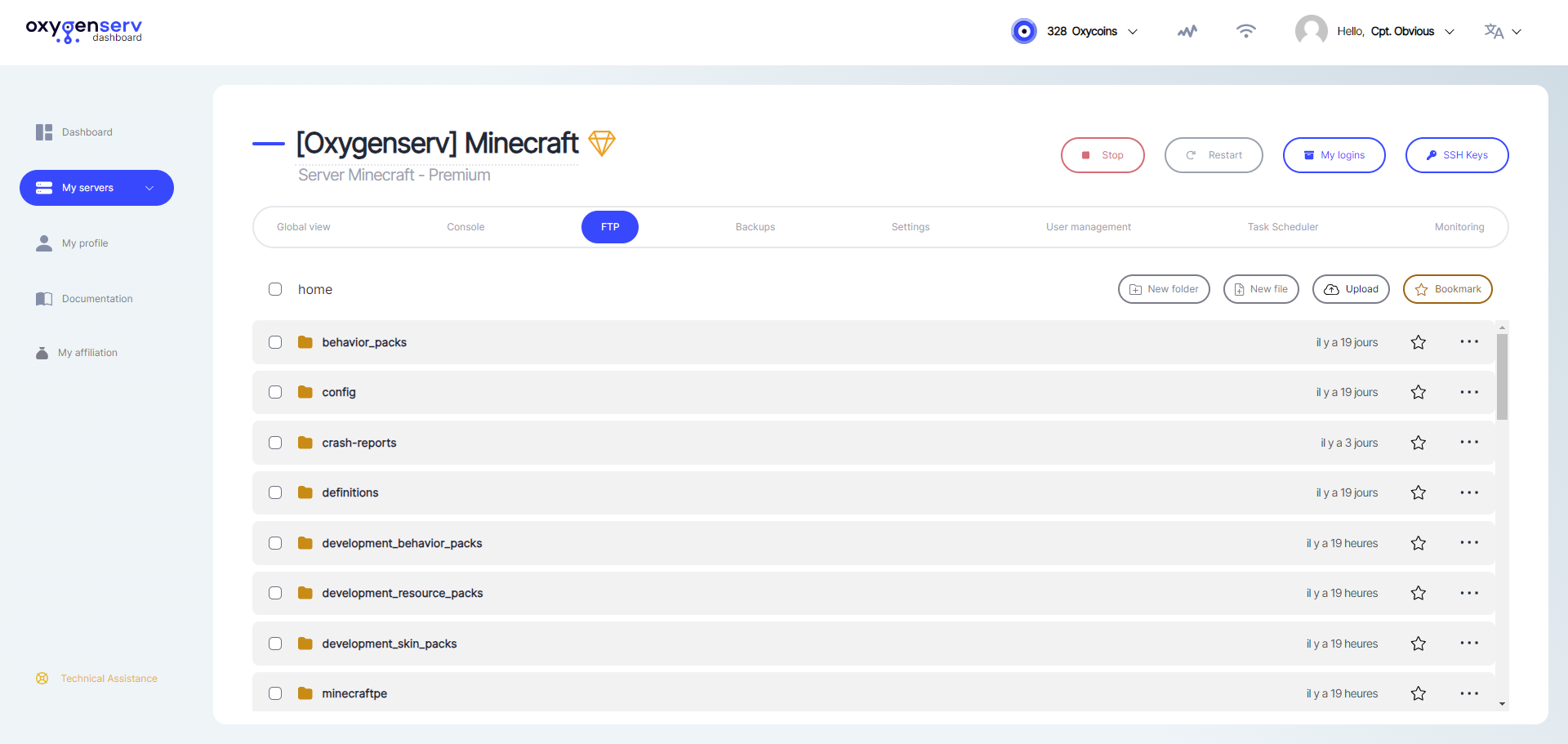The width and height of the screenshot is (1568, 744).
Task: Tick the home select-all checkbox
Action: point(275,289)
